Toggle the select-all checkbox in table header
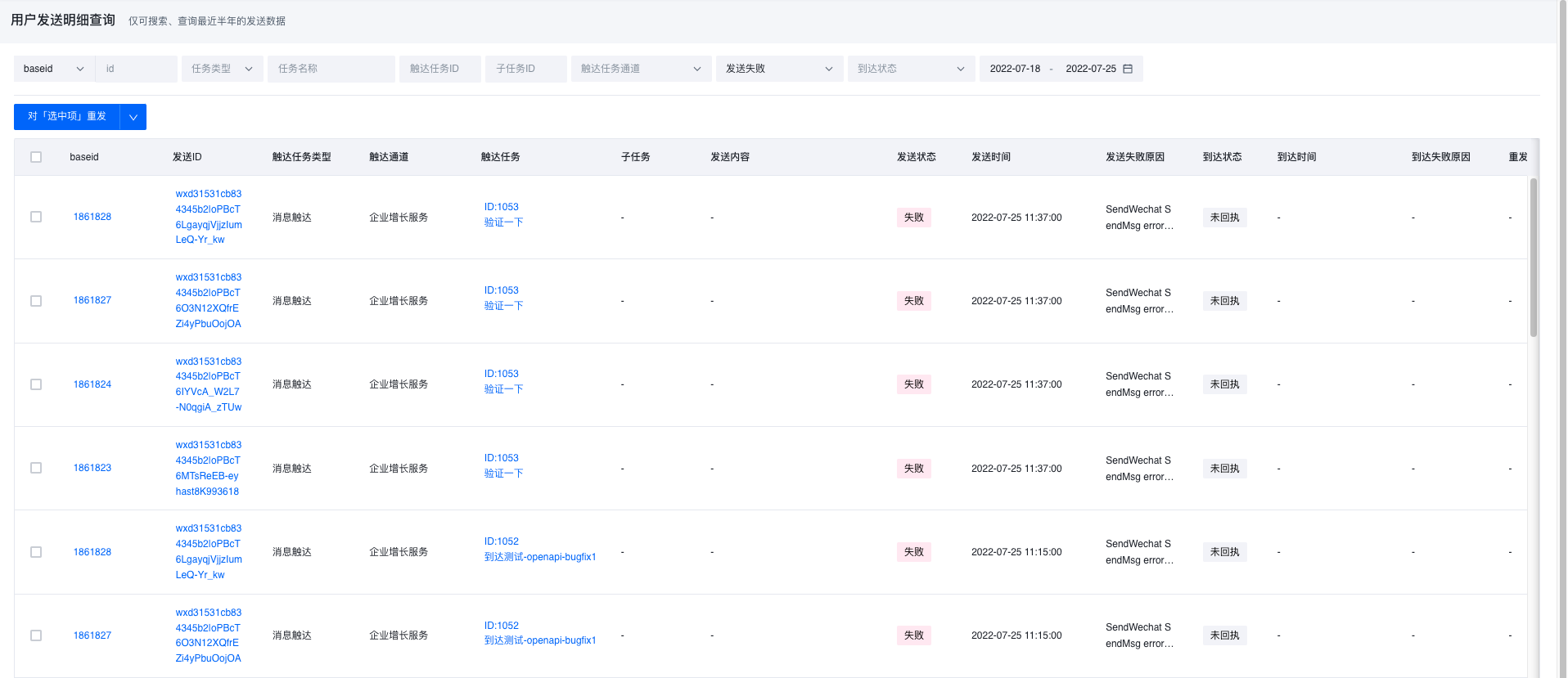This screenshot has width=1568, height=678. click(x=36, y=157)
